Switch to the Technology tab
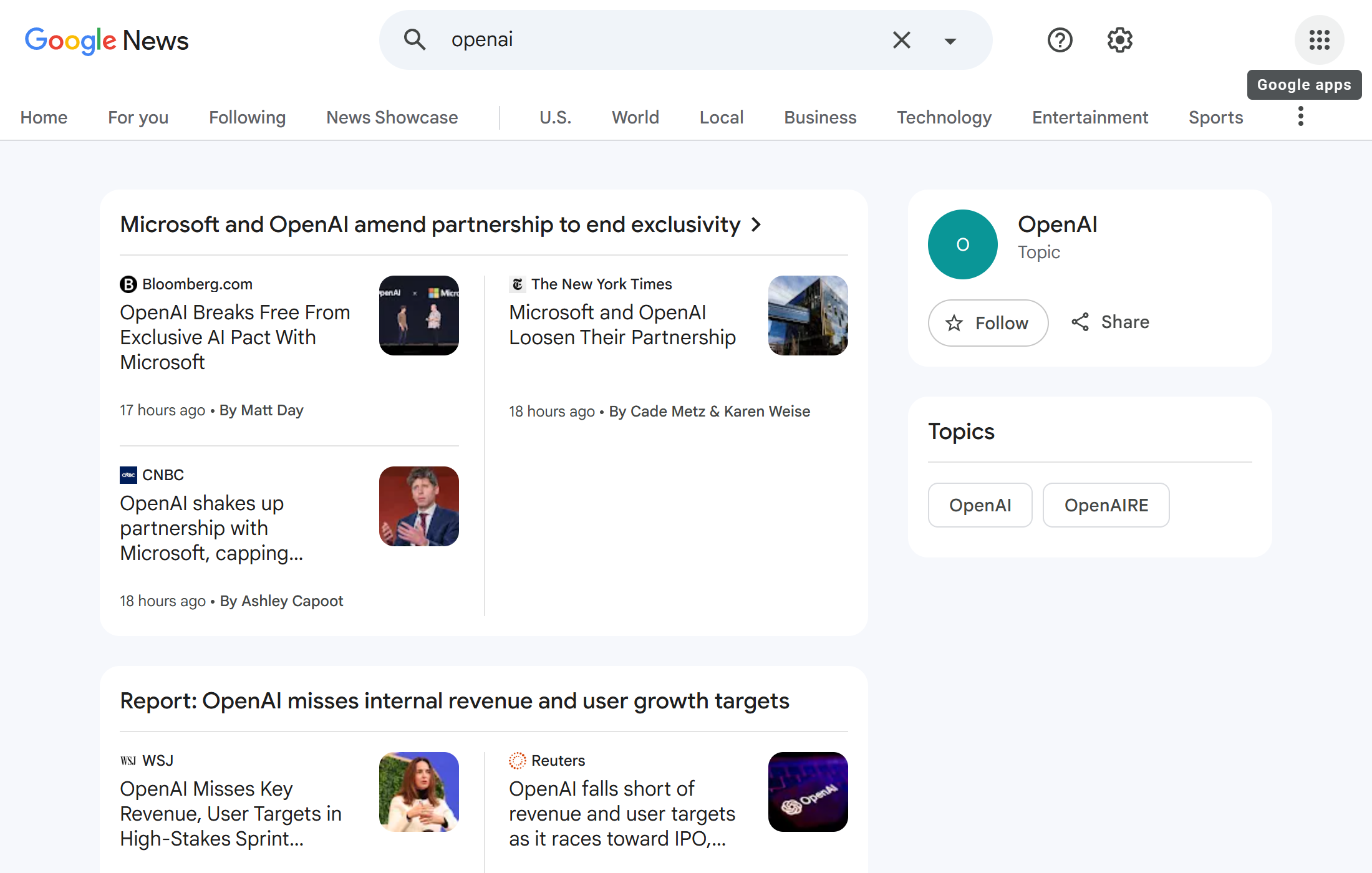This screenshot has height=873, width=1372. [x=944, y=117]
